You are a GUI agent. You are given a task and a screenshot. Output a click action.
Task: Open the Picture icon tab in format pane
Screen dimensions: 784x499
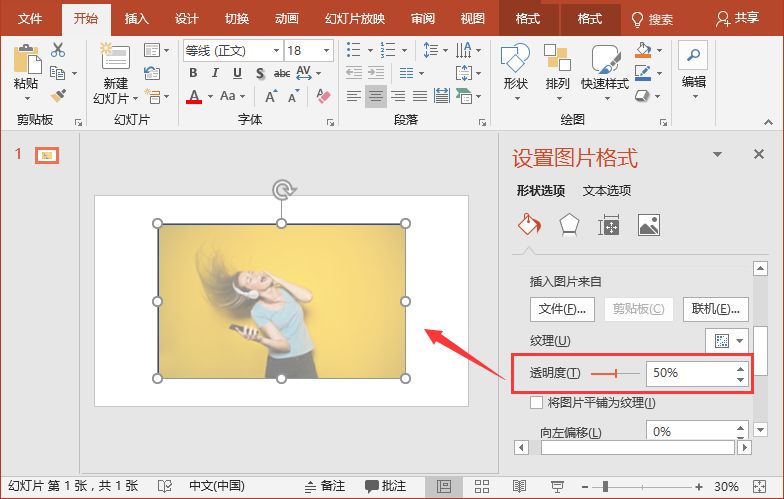tap(648, 225)
